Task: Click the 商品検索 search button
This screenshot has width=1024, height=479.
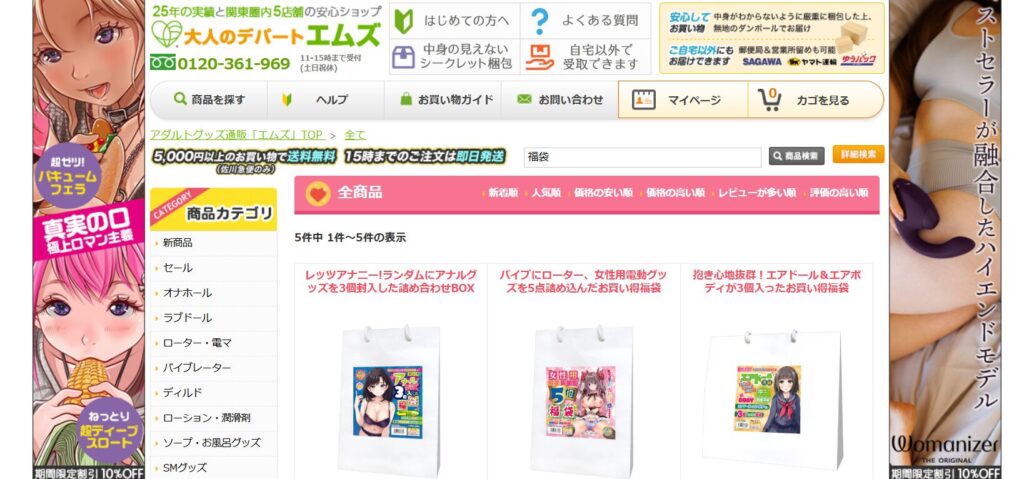Action: [x=796, y=156]
